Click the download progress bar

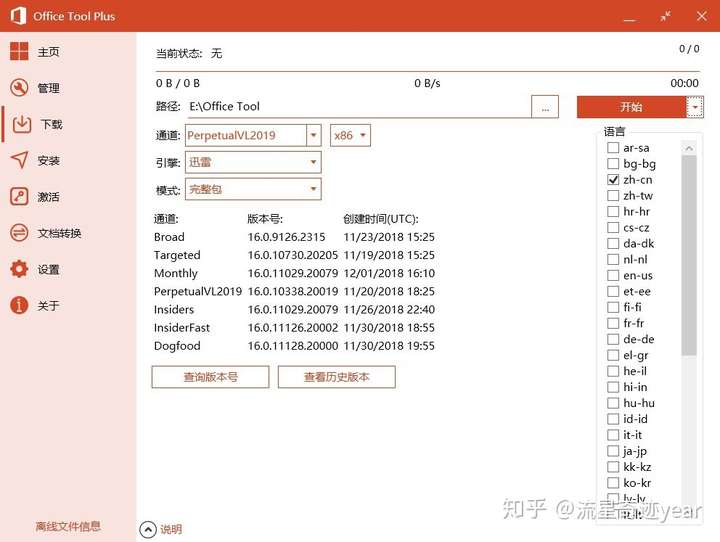pyautogui.click(x=428, y=72)
